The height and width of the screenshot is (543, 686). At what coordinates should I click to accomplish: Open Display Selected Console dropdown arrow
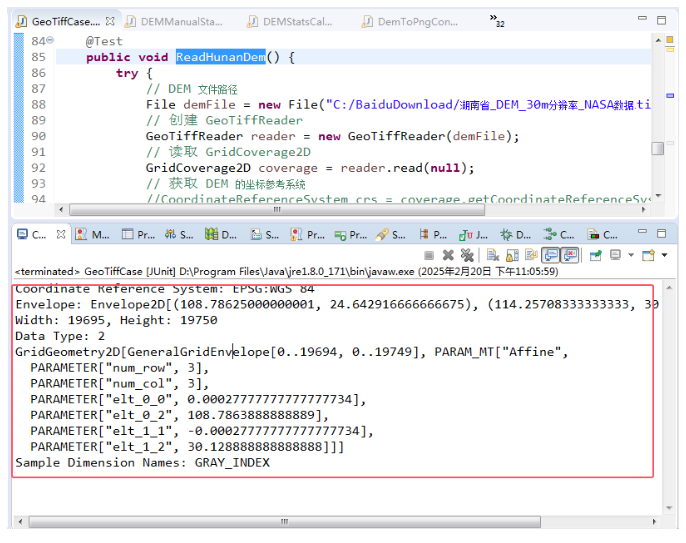pos(631,255)
